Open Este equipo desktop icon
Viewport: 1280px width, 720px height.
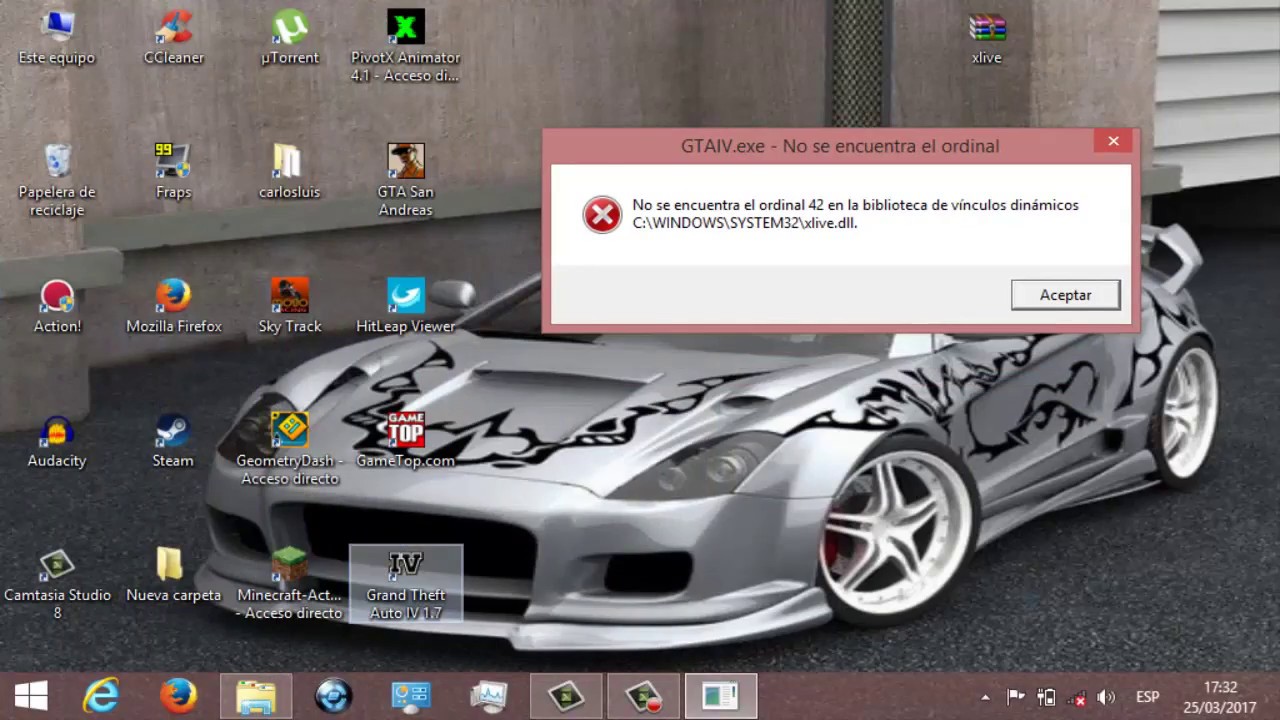[x=57, y=37]
